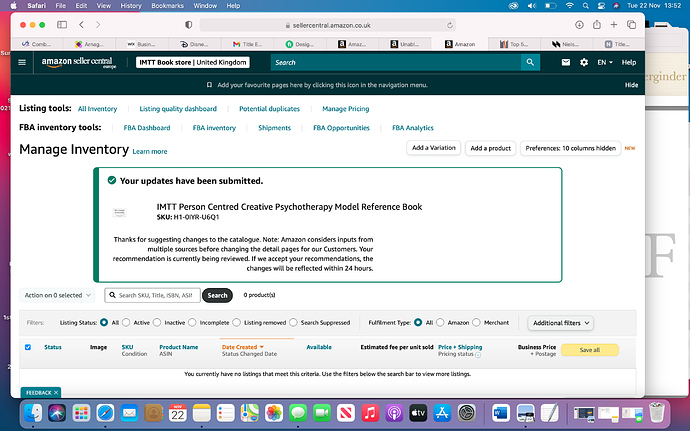The width and height of the screenshot is (690, 431).
Task: Open the FBA Dashboard link
Action: coord(147,128)
